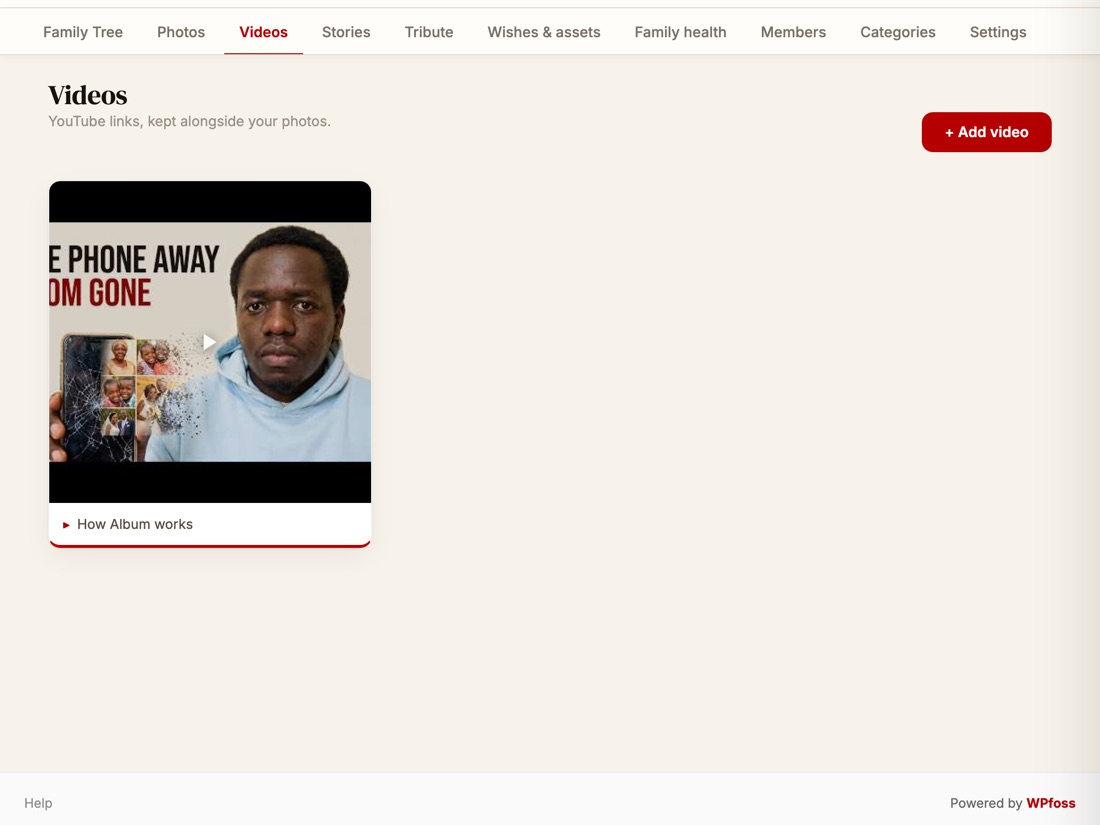This screenshot has width=1100, height=825.
Task: Click the YouTube links subtitle text
Action: (x=189, y=121)
